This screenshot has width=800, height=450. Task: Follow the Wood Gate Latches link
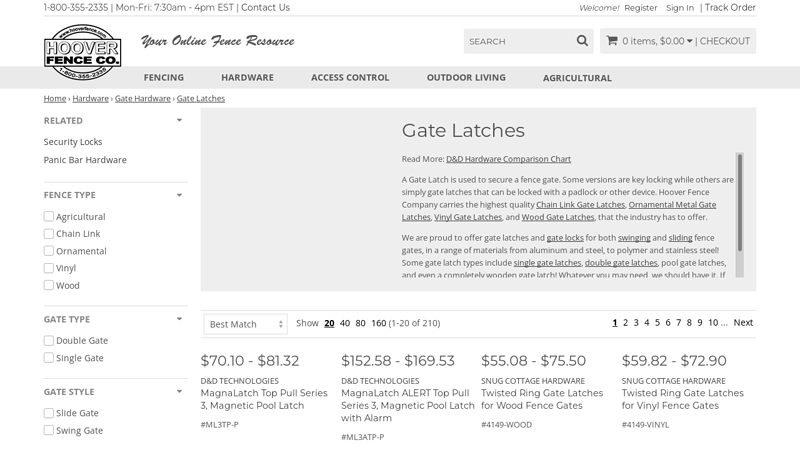click(558, 217)
